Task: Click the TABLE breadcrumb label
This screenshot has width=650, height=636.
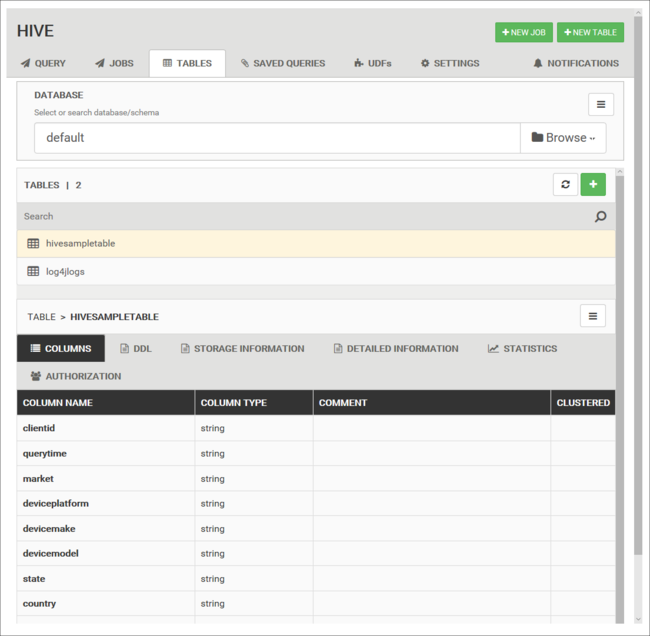Action: click(41, 317)
